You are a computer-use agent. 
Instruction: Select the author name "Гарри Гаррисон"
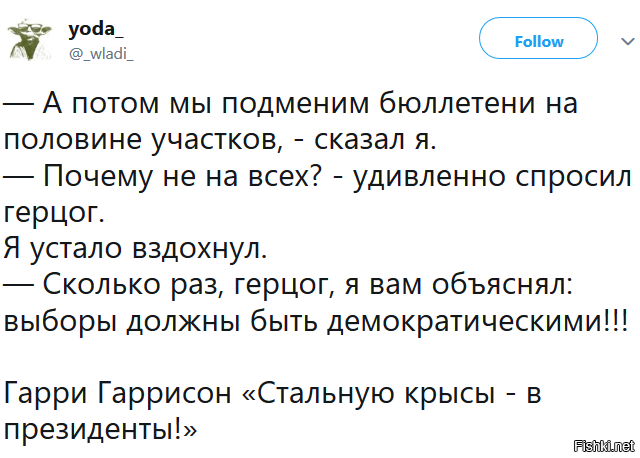(117, 394)
